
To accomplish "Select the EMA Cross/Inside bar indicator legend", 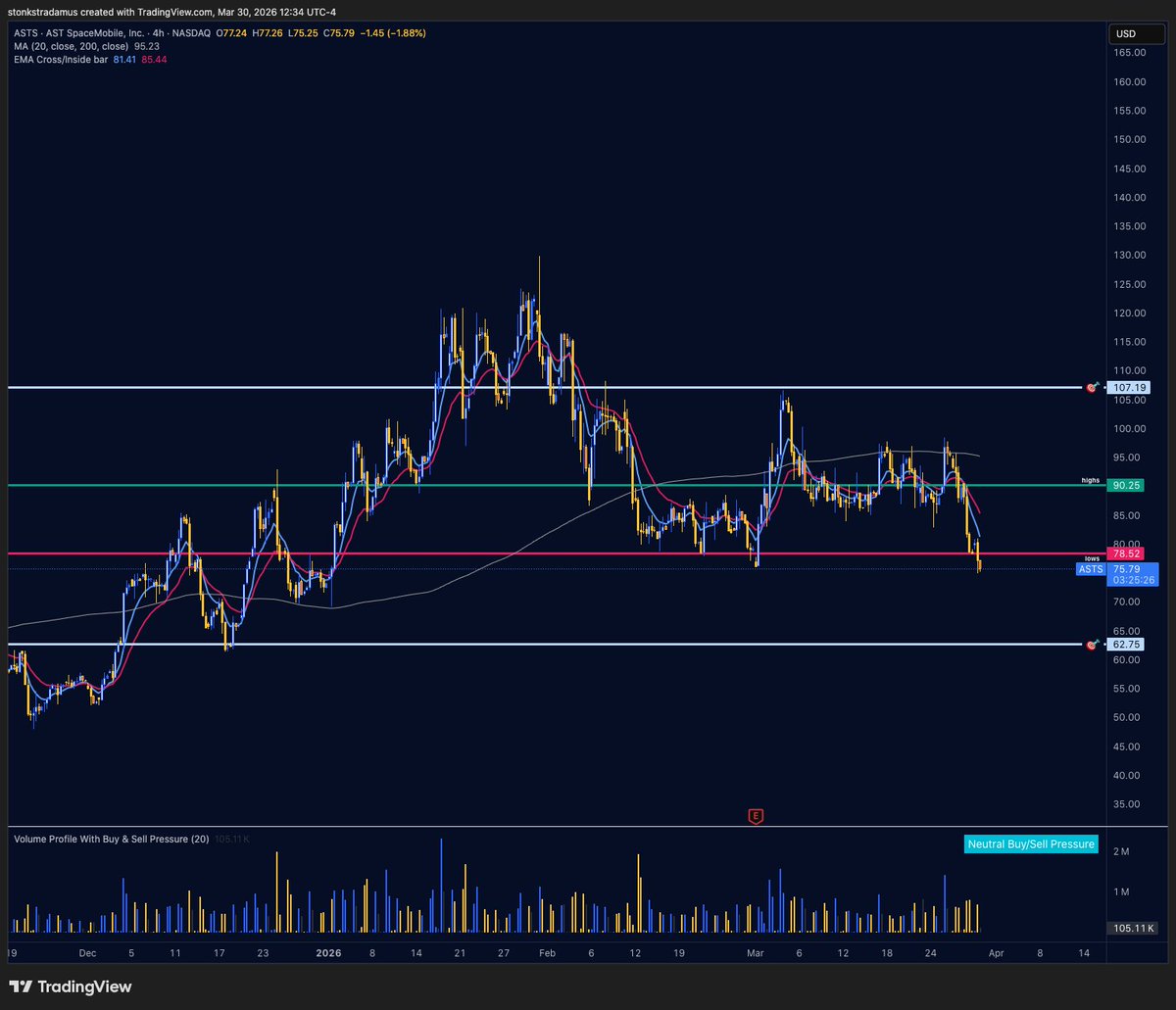I will 61,59.
